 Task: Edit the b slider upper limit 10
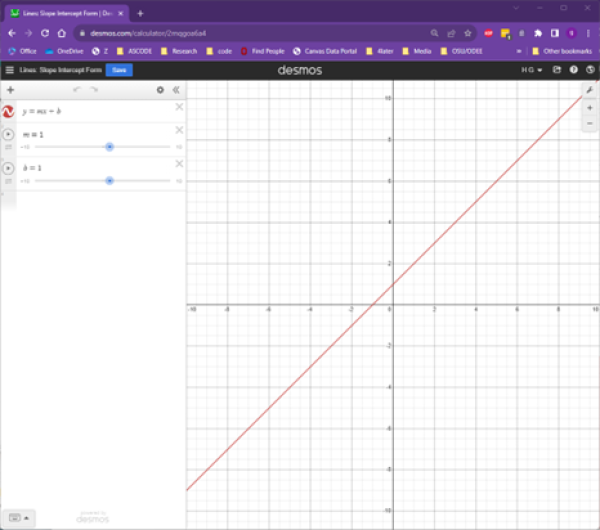(179, 181)
